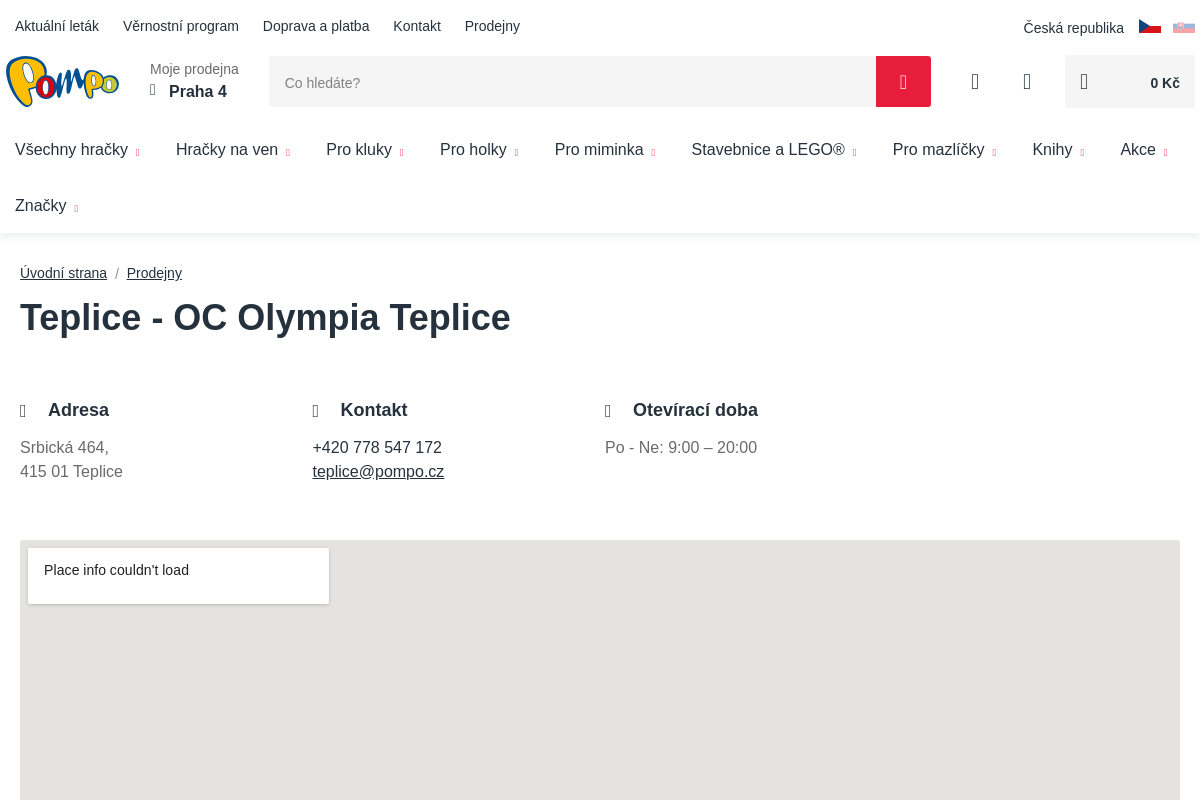Open the Pro miminka category
The width and height of the screenshot is (1200, 800).
point(604,150)
